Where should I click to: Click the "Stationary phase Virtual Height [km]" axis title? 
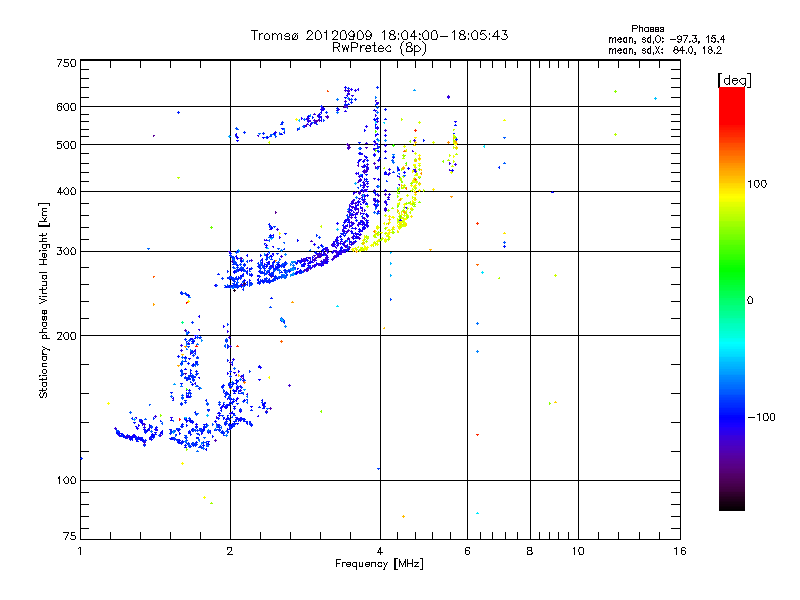44,300
